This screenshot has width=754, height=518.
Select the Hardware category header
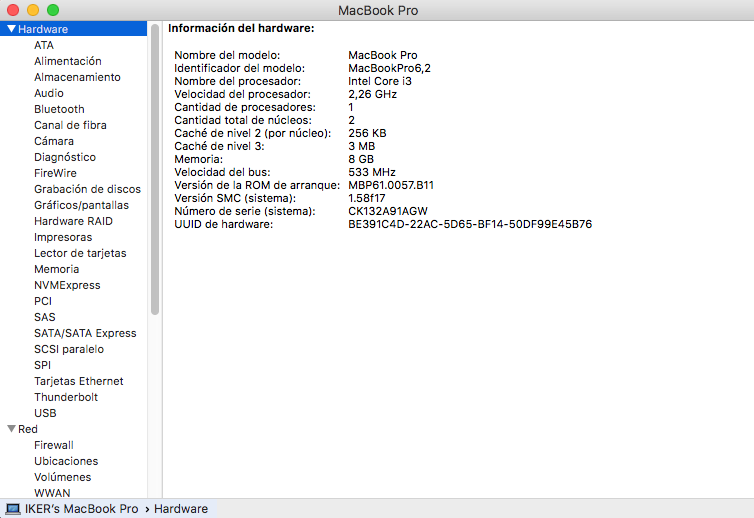tap(73, 29)
